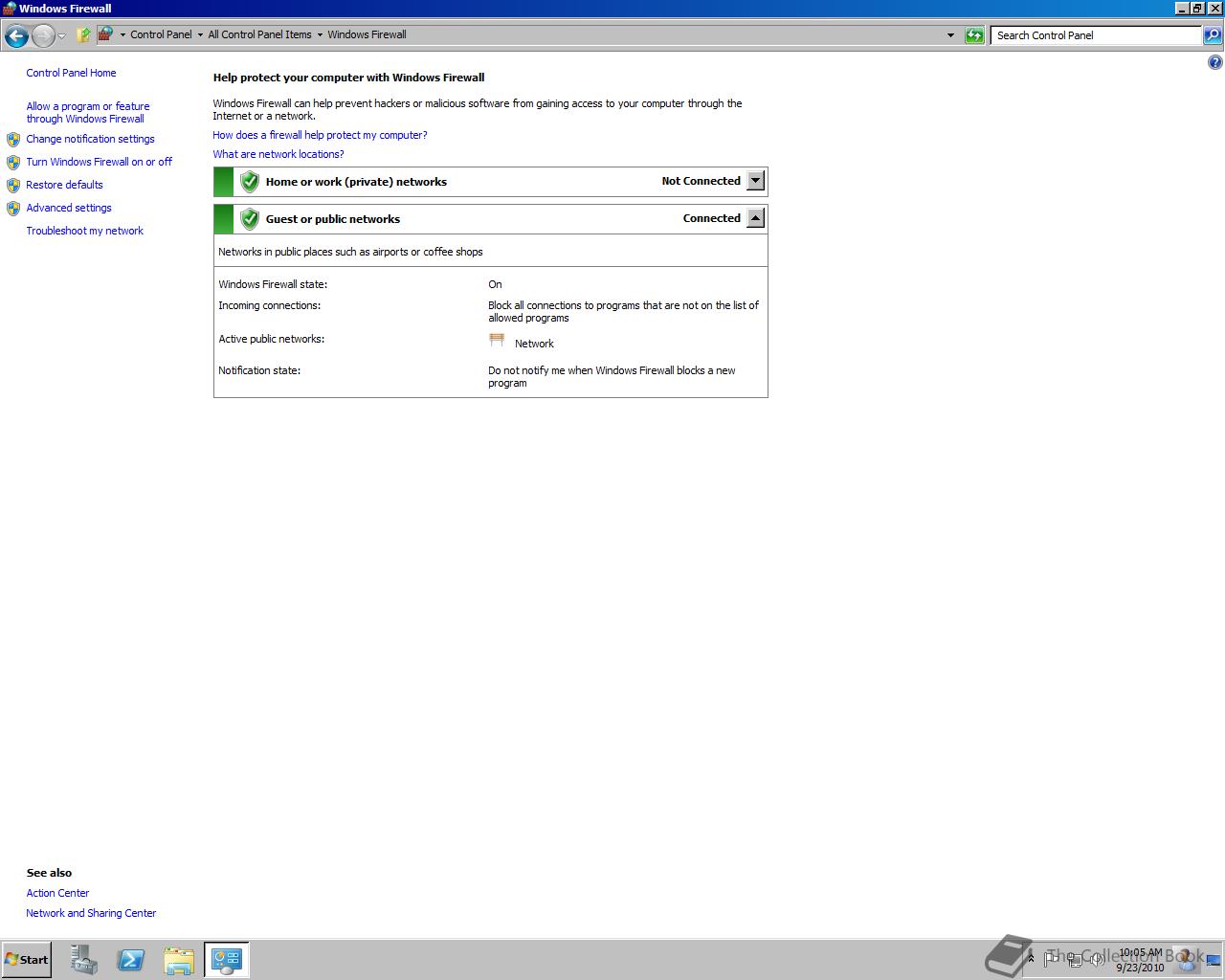Open Troubleshoot my network

pyautogui.click(x=84, y=231)
